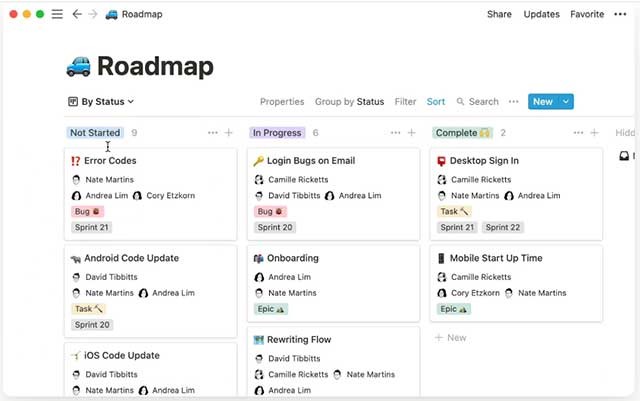Go back with the left arrow
Screen dimensions: 640x401
coord(77,14)
